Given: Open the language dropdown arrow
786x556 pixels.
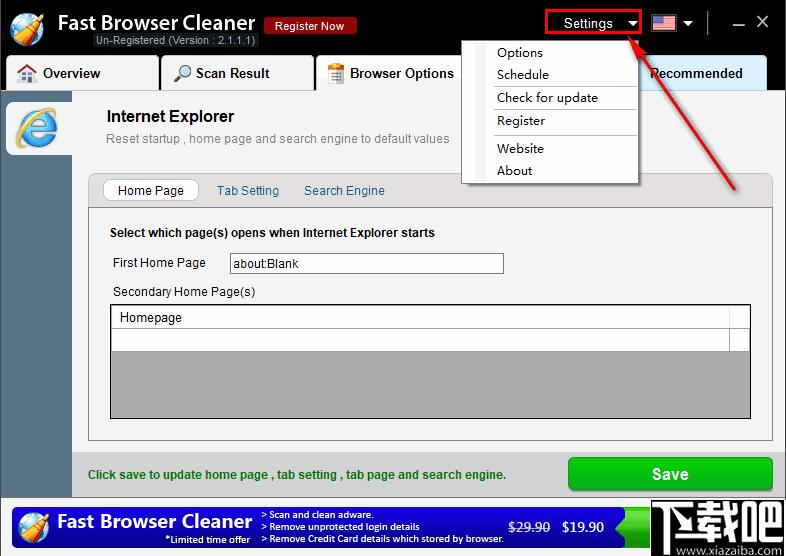Looking at the screenshot, I should [x=688, y=23].
